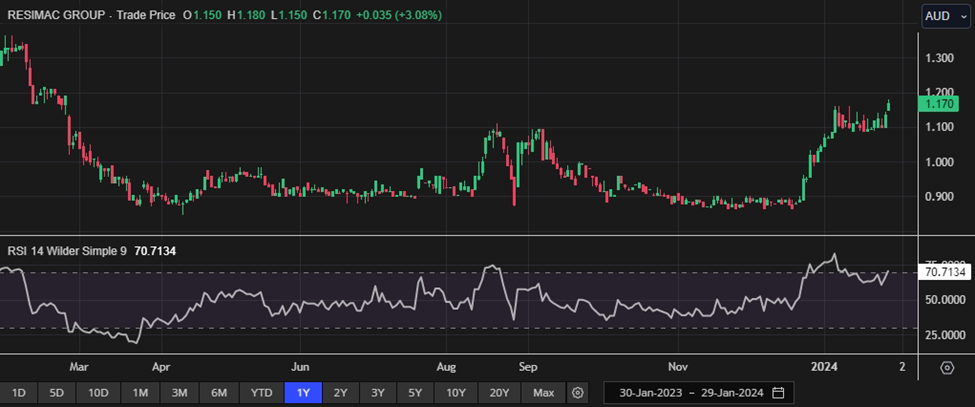This screenshot has width=975, height=407.
Task: Select the 5D time range
Action: point(57,391)
